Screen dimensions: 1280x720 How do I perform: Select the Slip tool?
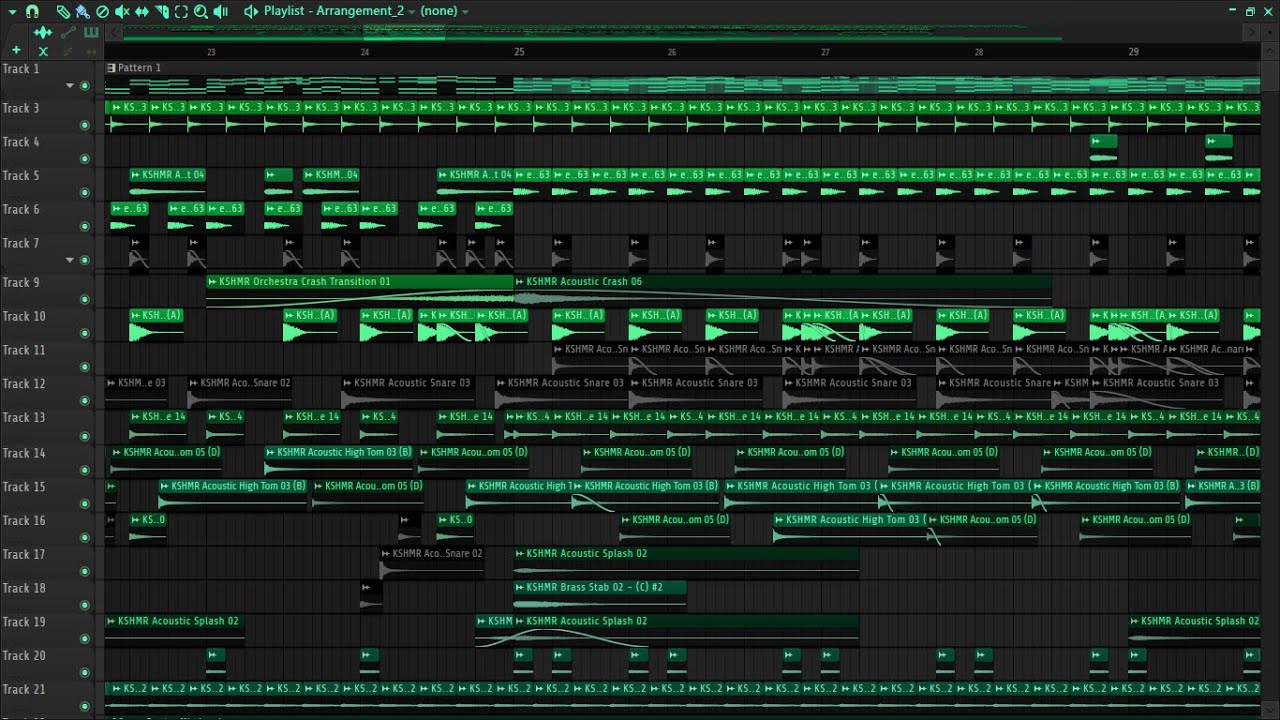point(141,12)
